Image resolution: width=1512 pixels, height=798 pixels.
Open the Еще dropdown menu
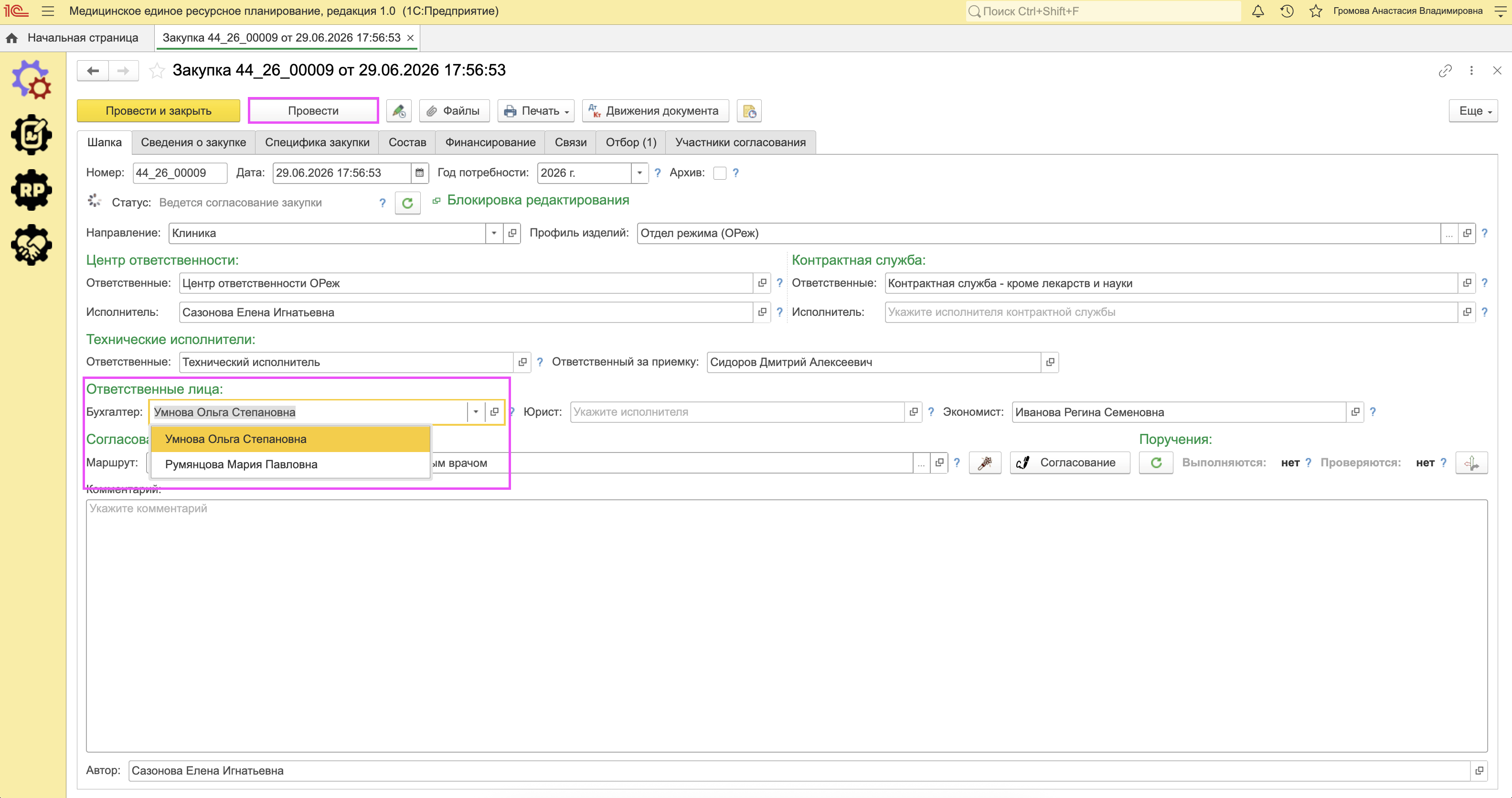tap(1473, 111)
